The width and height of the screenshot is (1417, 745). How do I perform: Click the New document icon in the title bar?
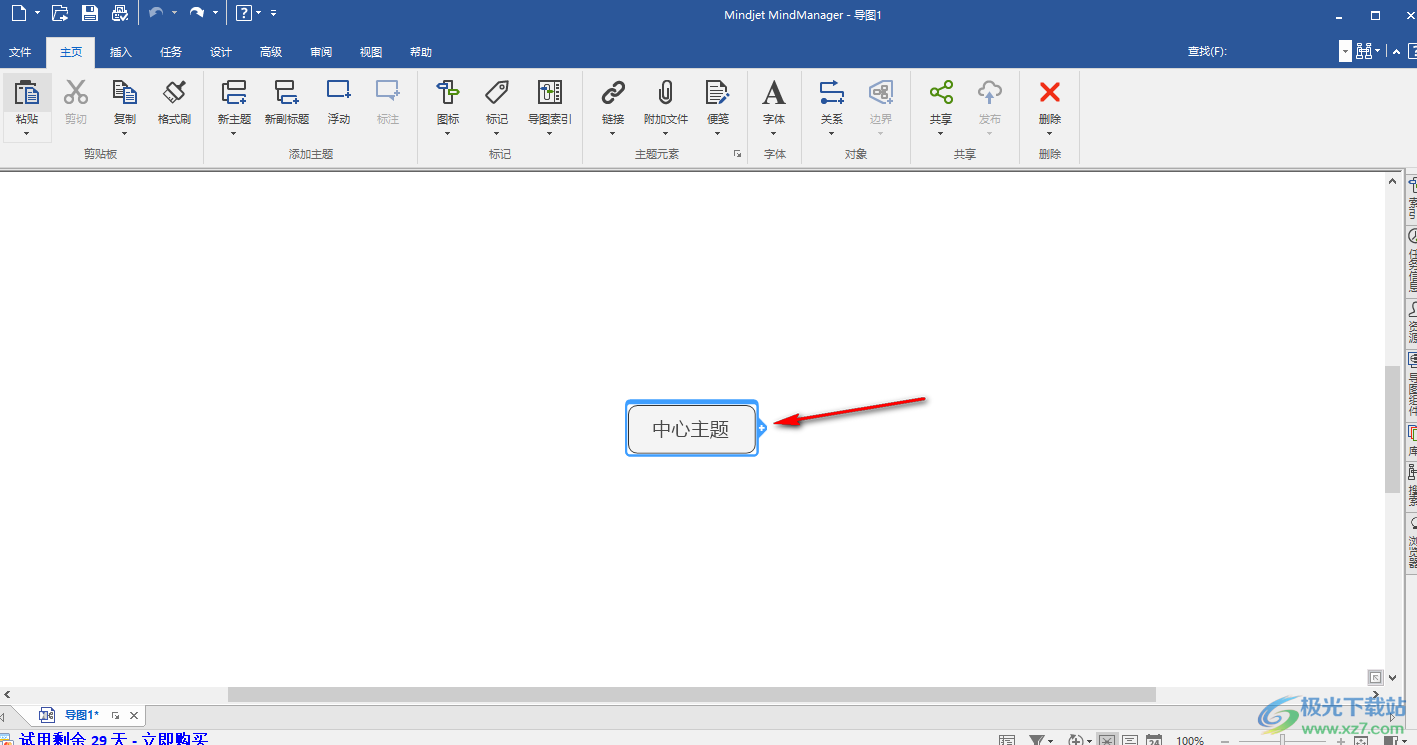(18, 13)
